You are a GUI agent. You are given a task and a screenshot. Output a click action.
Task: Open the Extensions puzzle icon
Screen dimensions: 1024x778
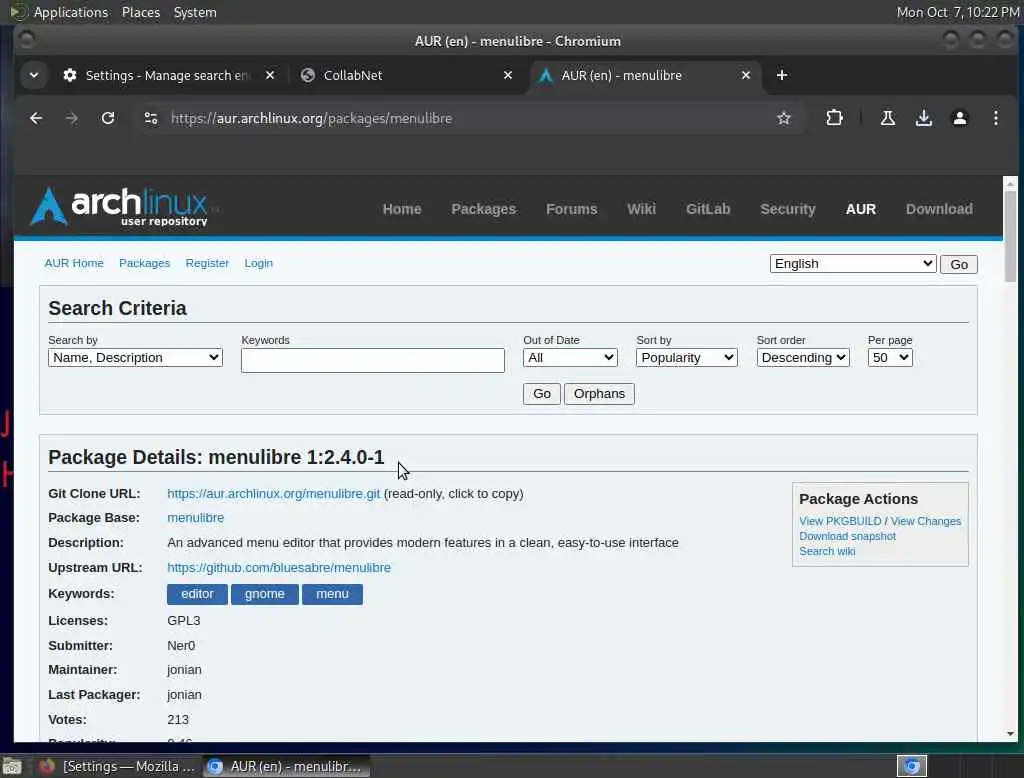(834, 118)
